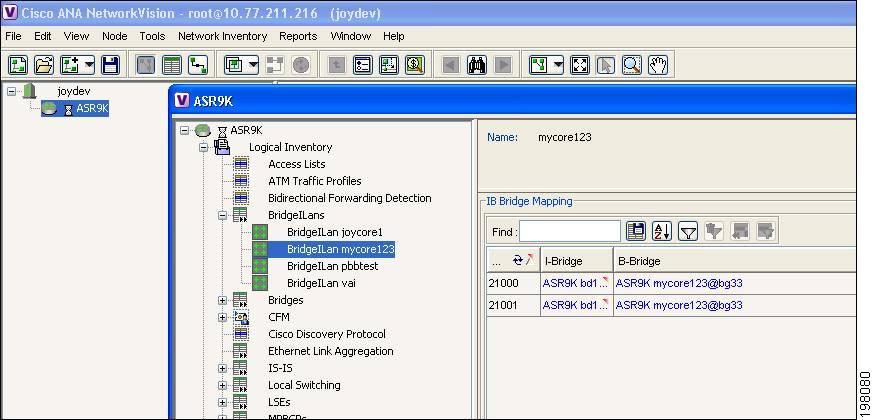Activate the pan hand tool

[658, 65]
